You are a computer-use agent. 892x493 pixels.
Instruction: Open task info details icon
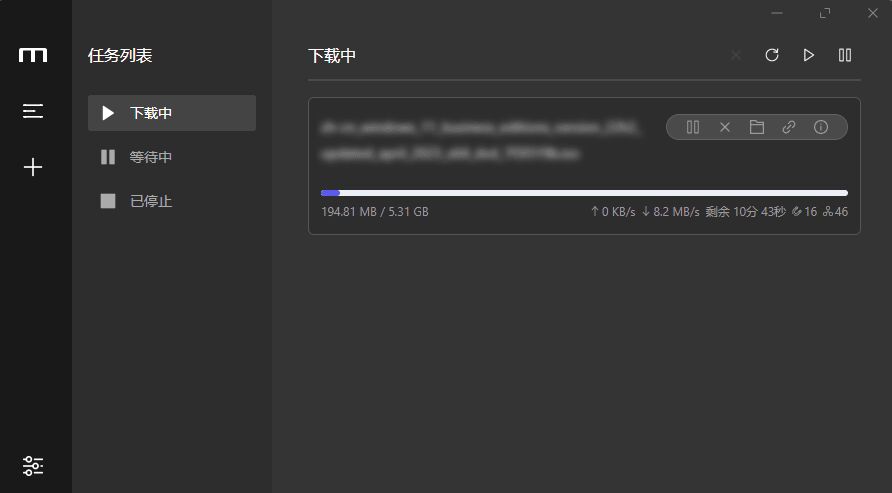[x=820, y=127]
